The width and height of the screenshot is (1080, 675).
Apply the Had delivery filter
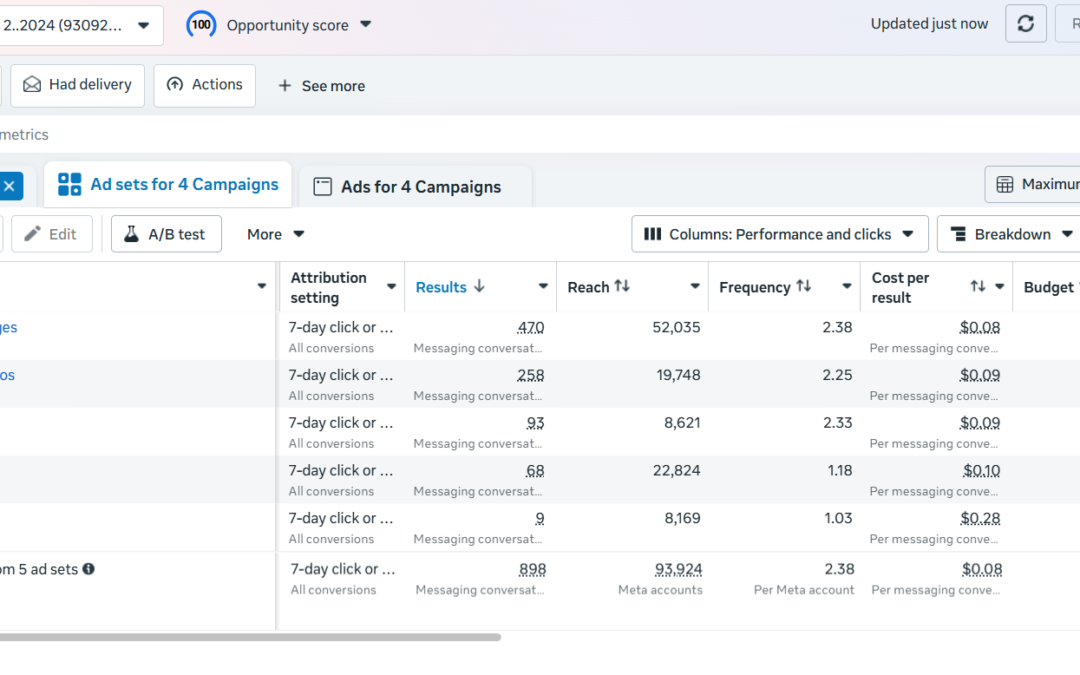point(78,85)
